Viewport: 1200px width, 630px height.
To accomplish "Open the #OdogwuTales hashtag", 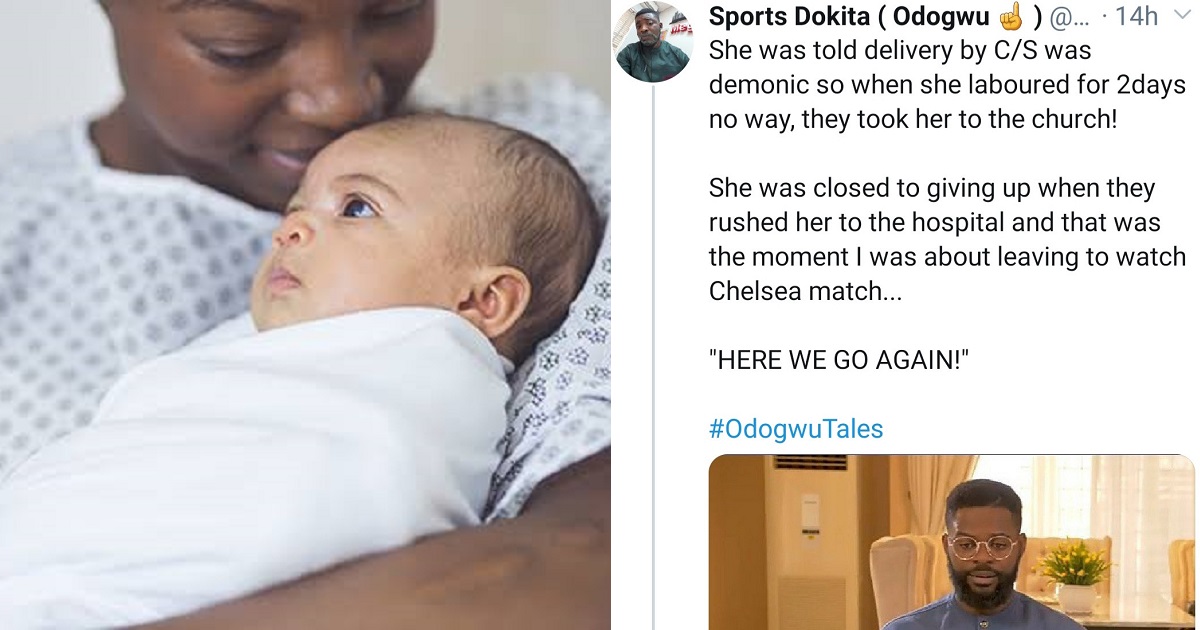I will pos(796,430).
